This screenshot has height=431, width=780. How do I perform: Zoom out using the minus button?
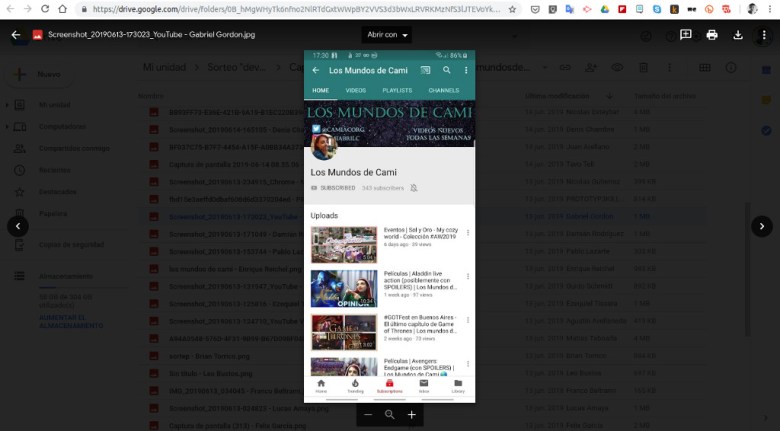(x=368, y=414)
